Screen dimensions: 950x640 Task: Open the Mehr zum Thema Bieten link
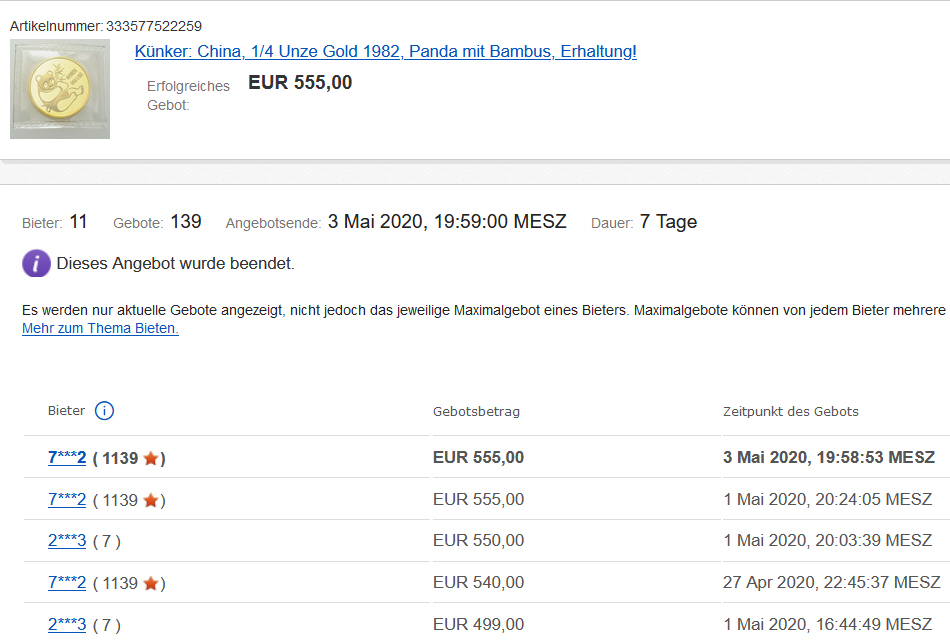point(100,328)
